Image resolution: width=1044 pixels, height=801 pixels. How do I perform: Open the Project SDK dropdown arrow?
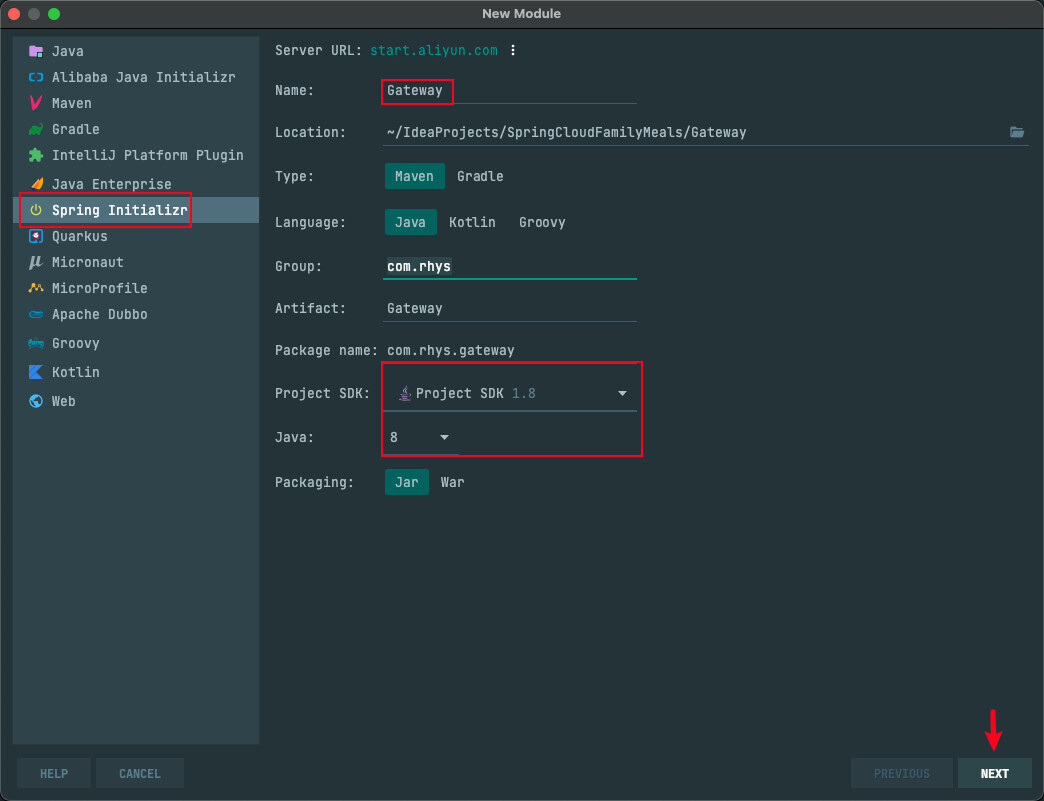click(622, 394)
